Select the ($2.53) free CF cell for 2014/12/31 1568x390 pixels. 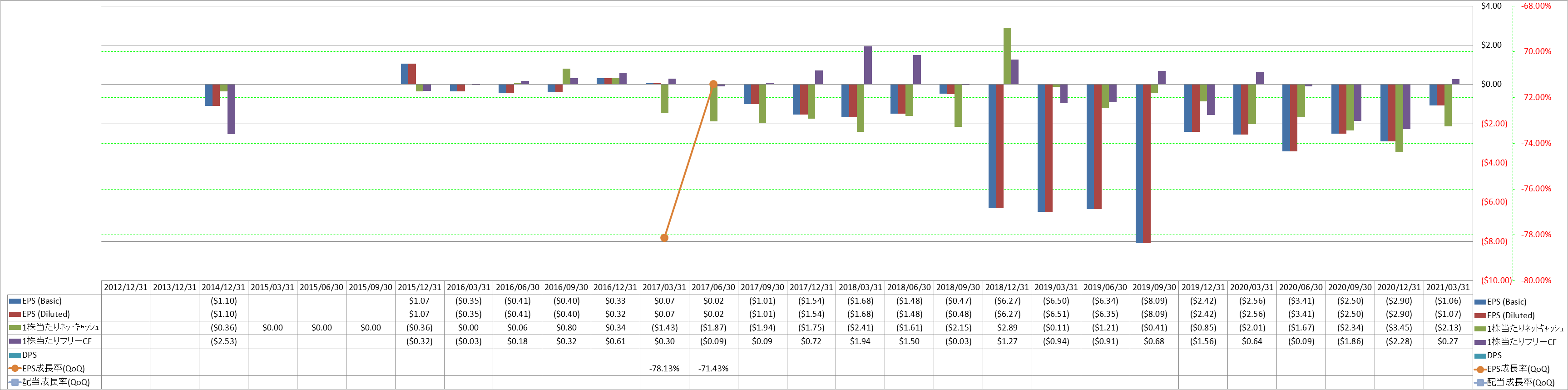pos(223,341)
